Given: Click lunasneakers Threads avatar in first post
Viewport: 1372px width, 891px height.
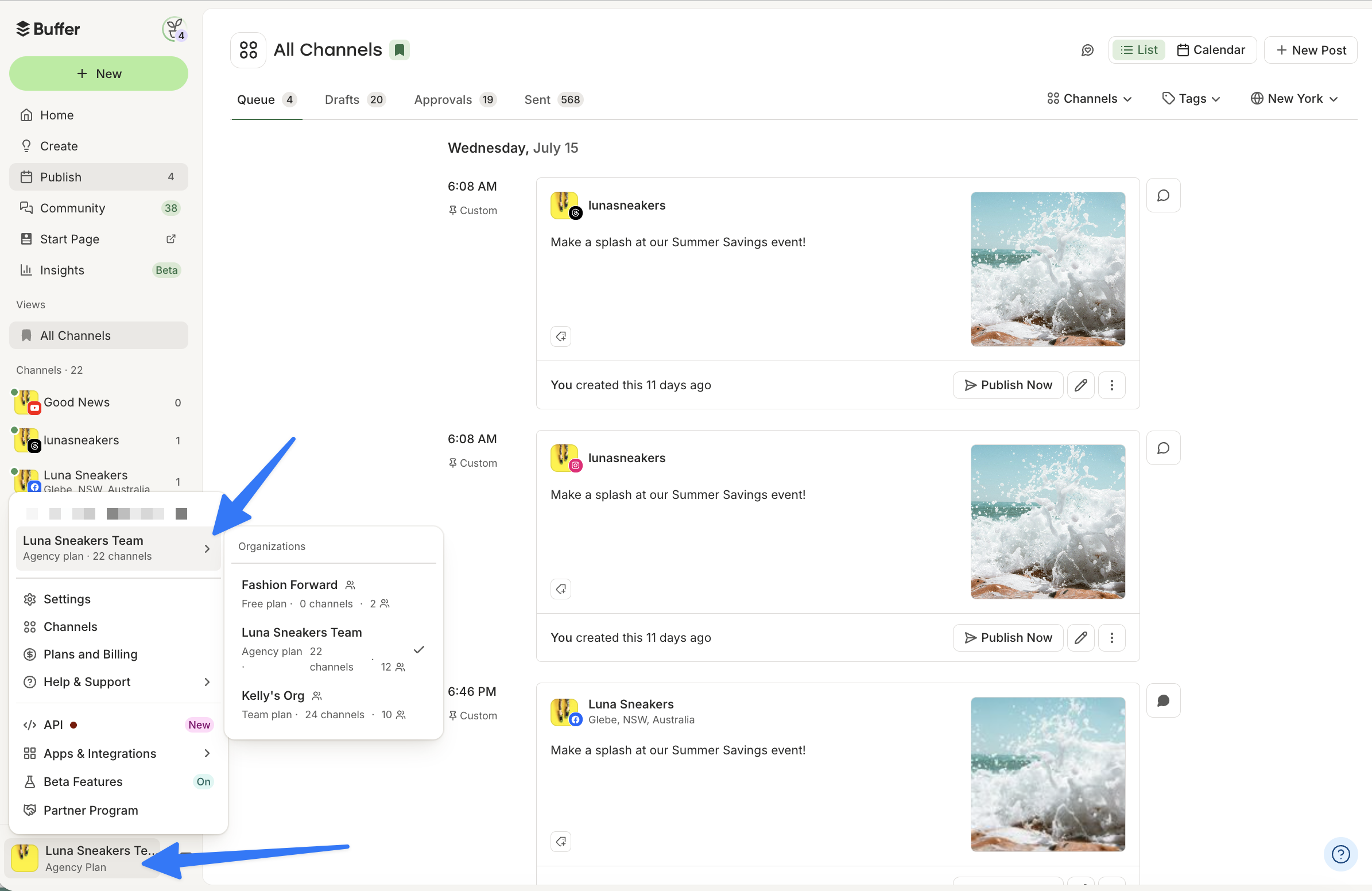Looking at the screenshot, I should pyautogui.click(x=565, y=206).
